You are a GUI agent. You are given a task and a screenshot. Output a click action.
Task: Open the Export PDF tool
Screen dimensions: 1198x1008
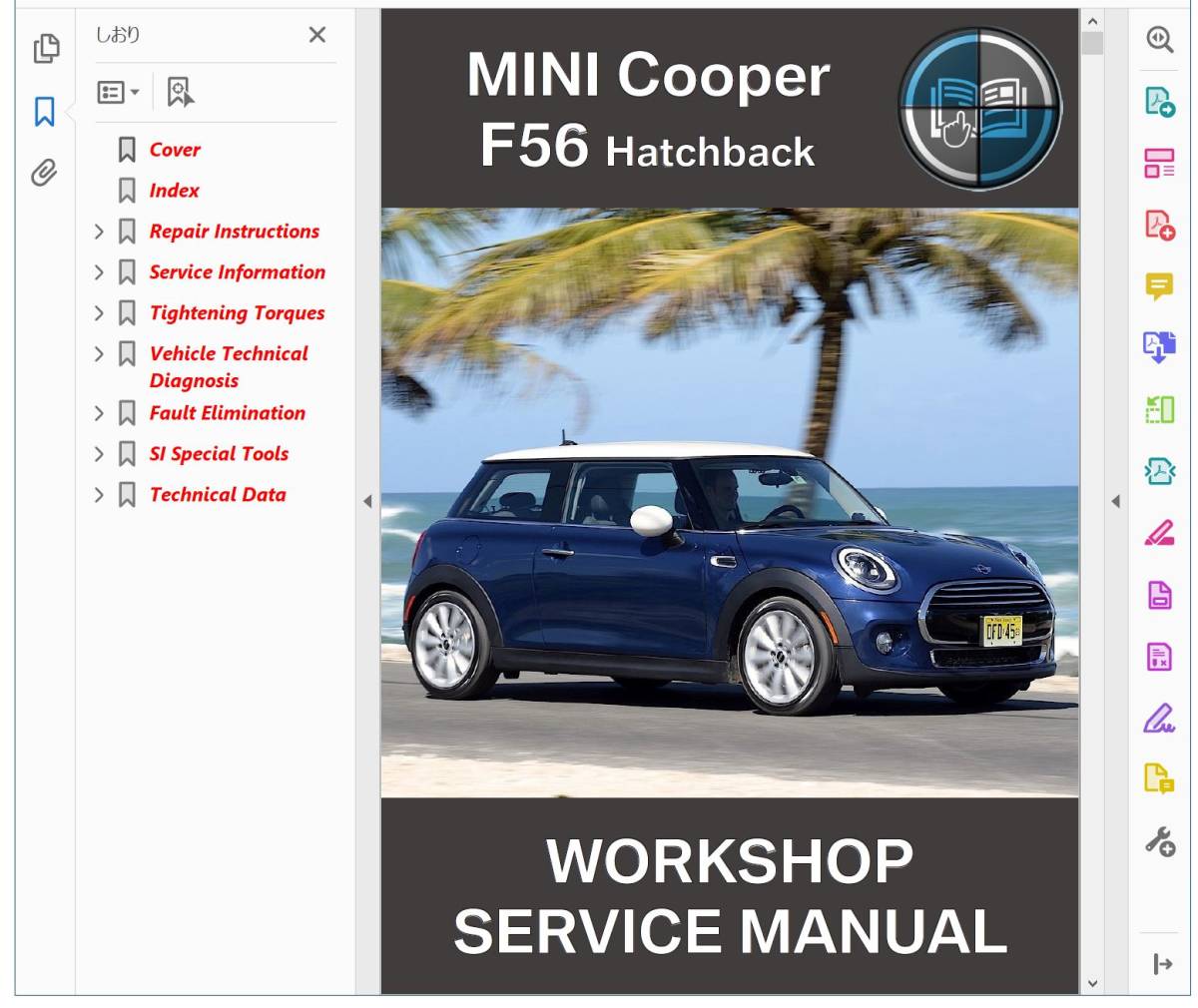tap(1159, 102)
